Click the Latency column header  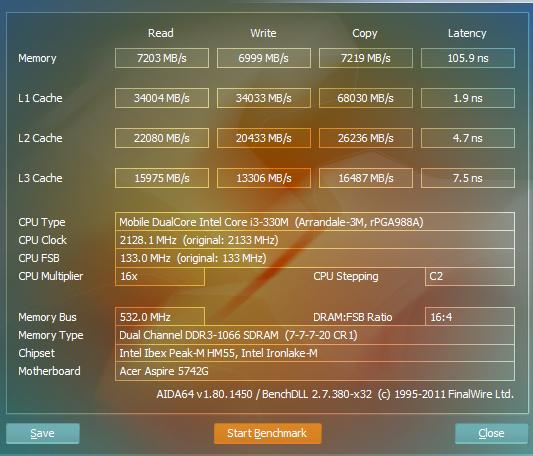467,33
